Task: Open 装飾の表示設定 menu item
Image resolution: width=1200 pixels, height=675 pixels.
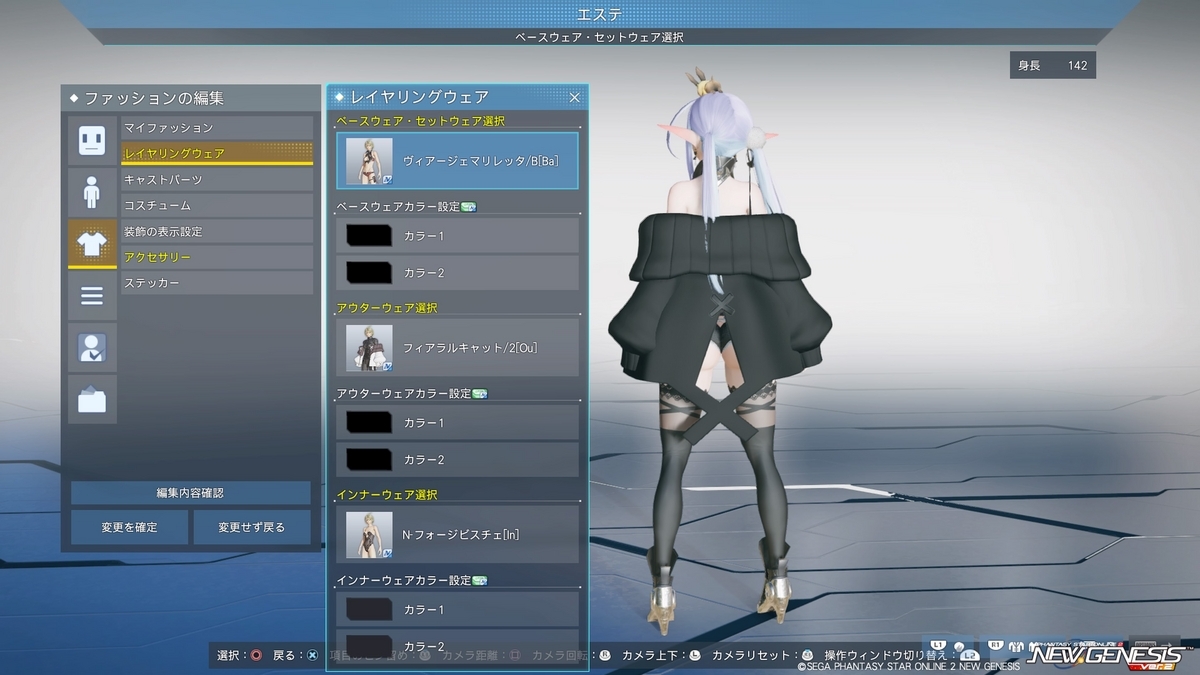Action: pyautogui.click(x=217, y=232)
